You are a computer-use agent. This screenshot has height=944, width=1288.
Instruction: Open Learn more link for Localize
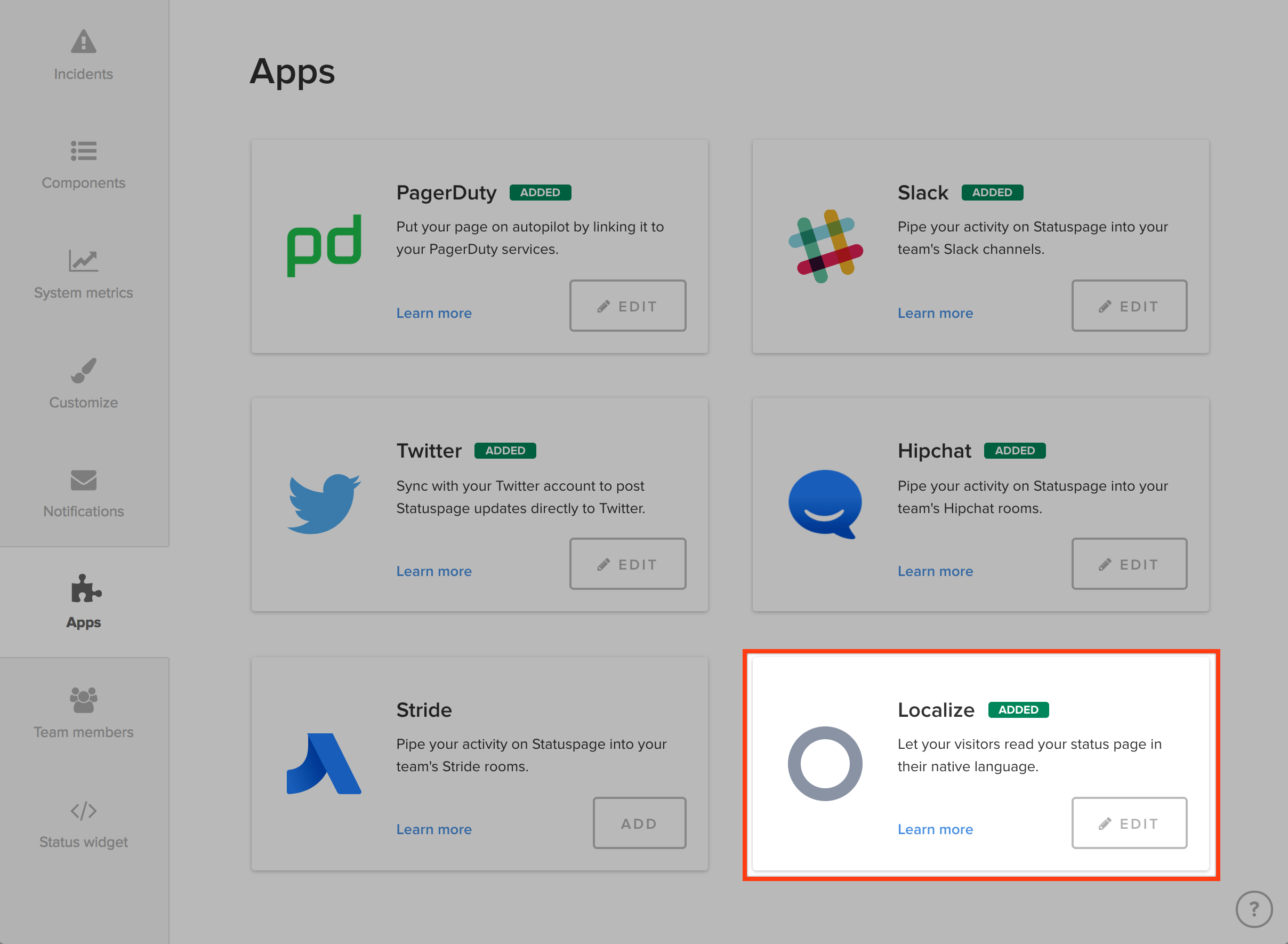pos(935,829)
